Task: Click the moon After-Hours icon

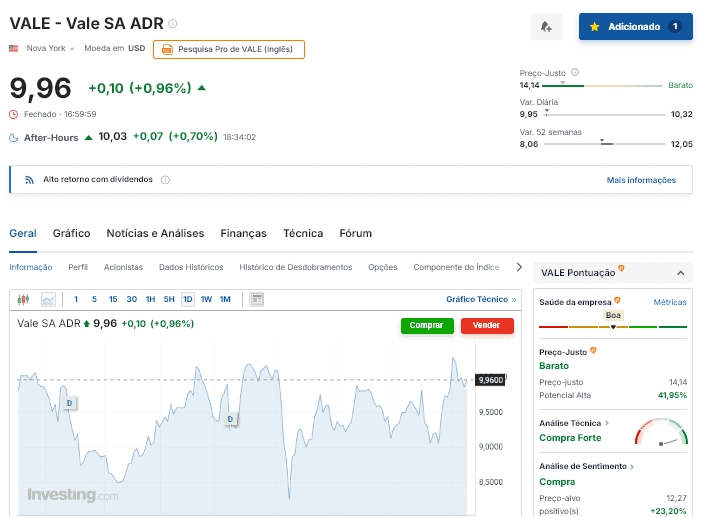Action: click(x=14, y=138)
